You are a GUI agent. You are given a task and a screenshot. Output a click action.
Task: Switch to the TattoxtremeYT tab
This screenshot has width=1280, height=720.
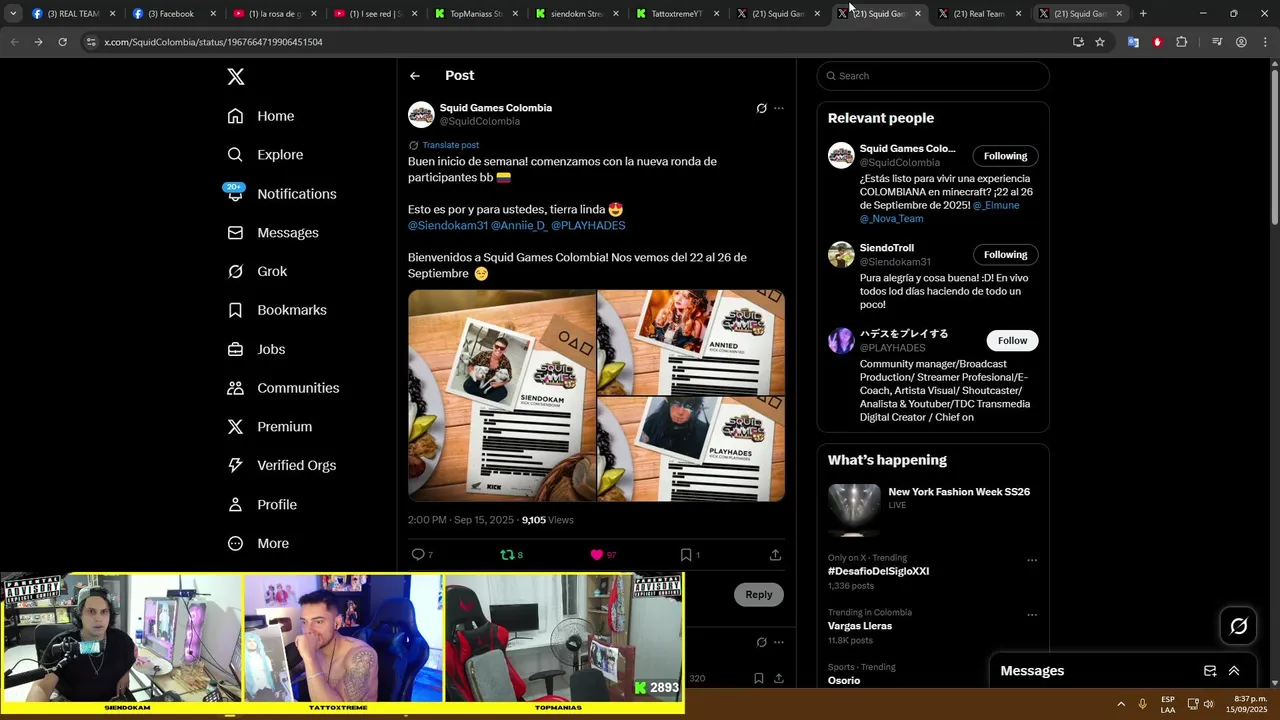[x=677, y=14]
